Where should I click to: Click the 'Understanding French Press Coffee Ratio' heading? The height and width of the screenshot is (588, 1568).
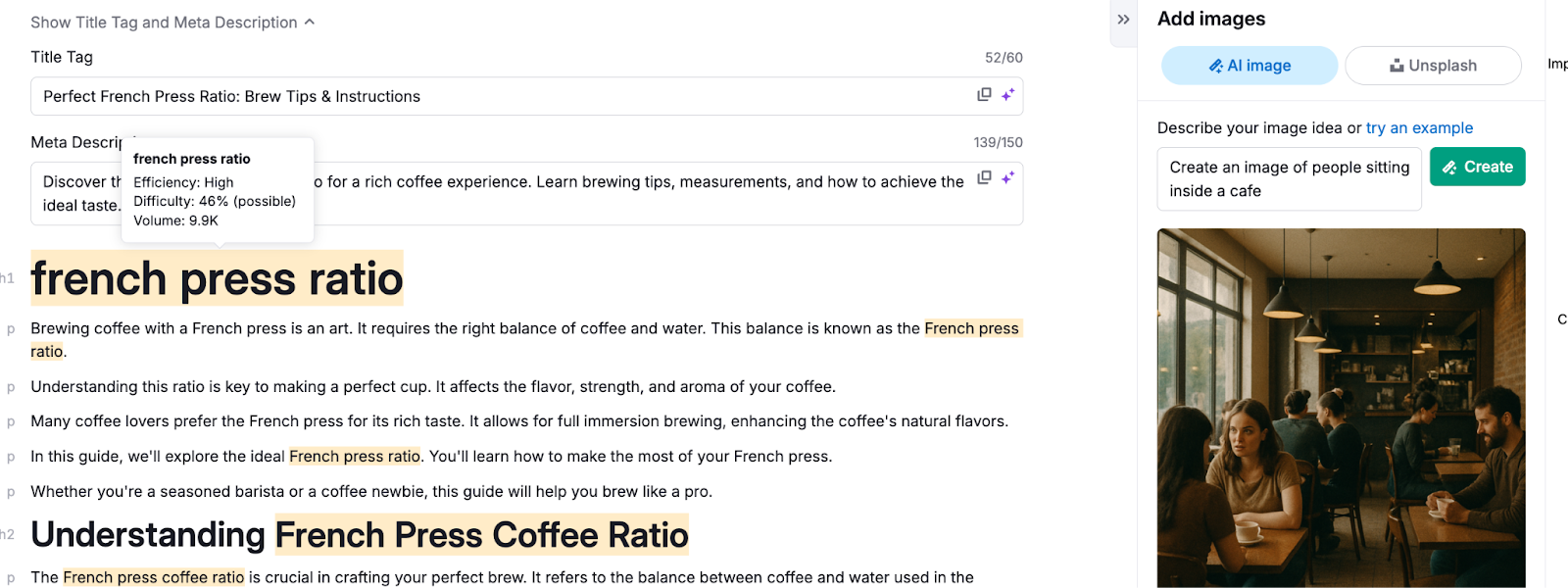(x=360, y=535)
